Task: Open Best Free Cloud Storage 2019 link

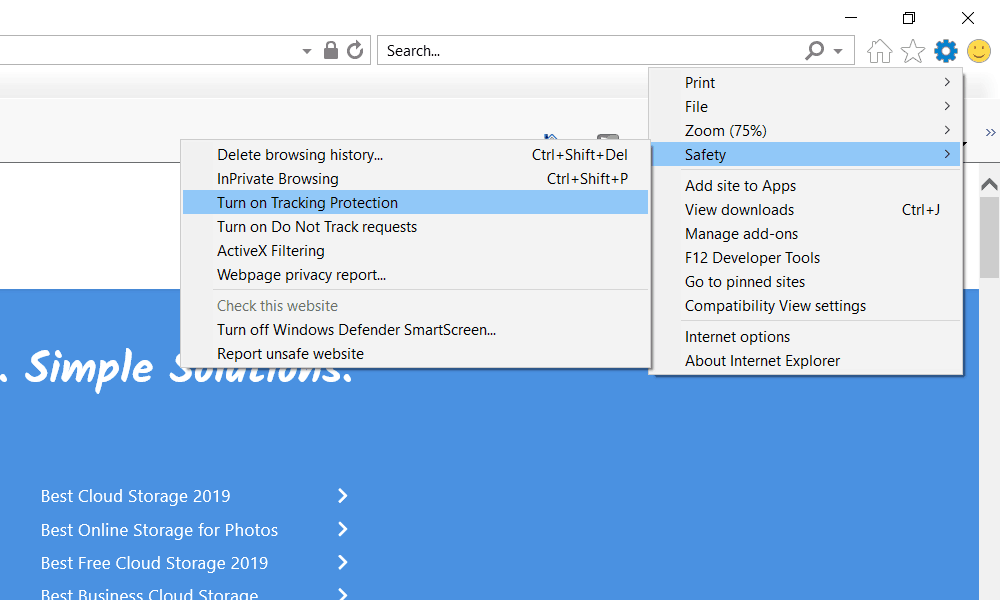Action: (154, 563)
